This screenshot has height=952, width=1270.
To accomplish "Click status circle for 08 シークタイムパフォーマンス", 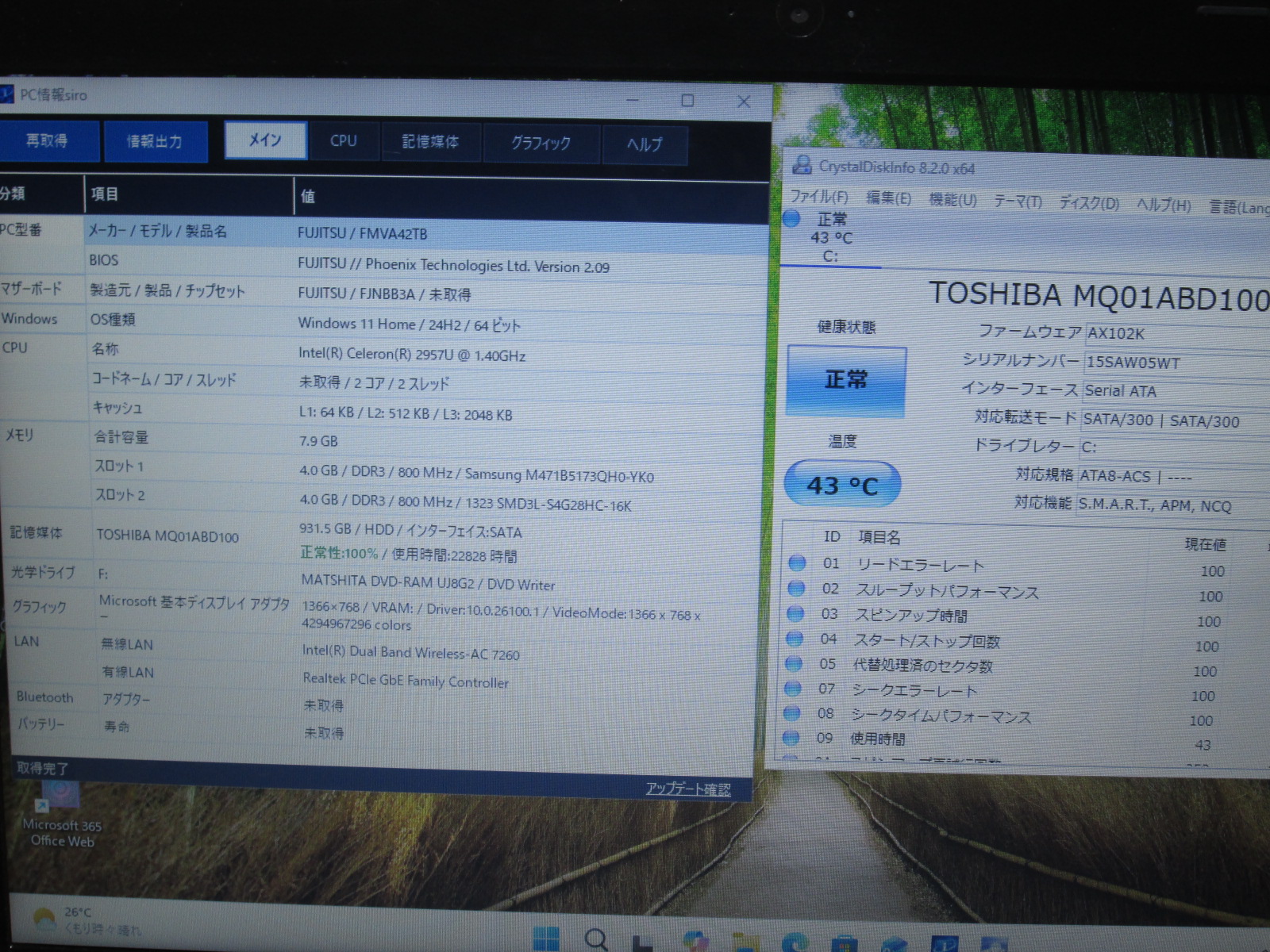I will point(792,712).
